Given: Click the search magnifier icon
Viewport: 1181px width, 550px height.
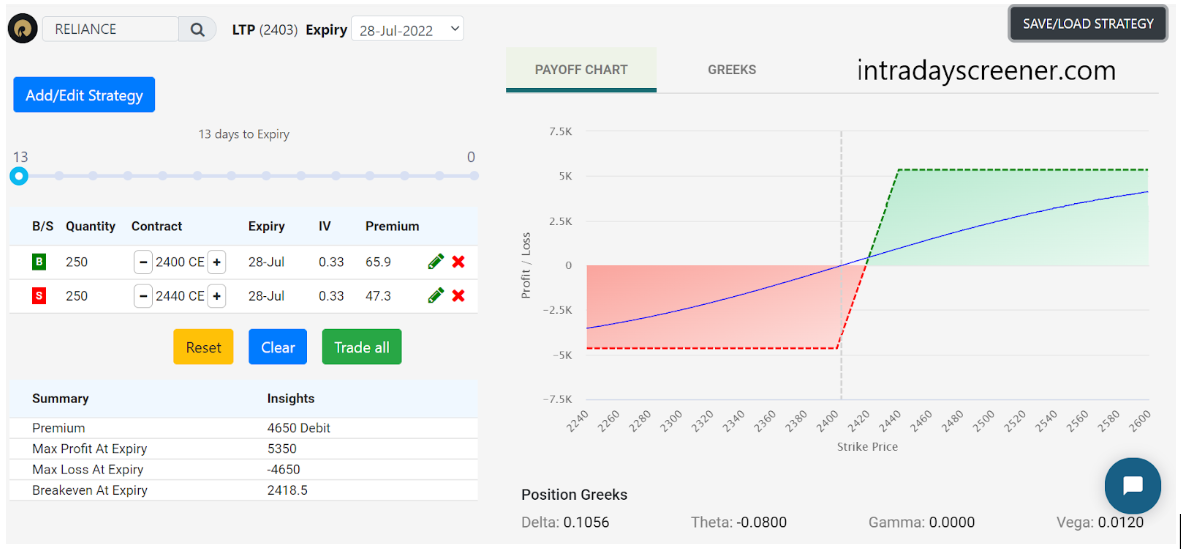Looking at the screenshot, I should (197, 29).
